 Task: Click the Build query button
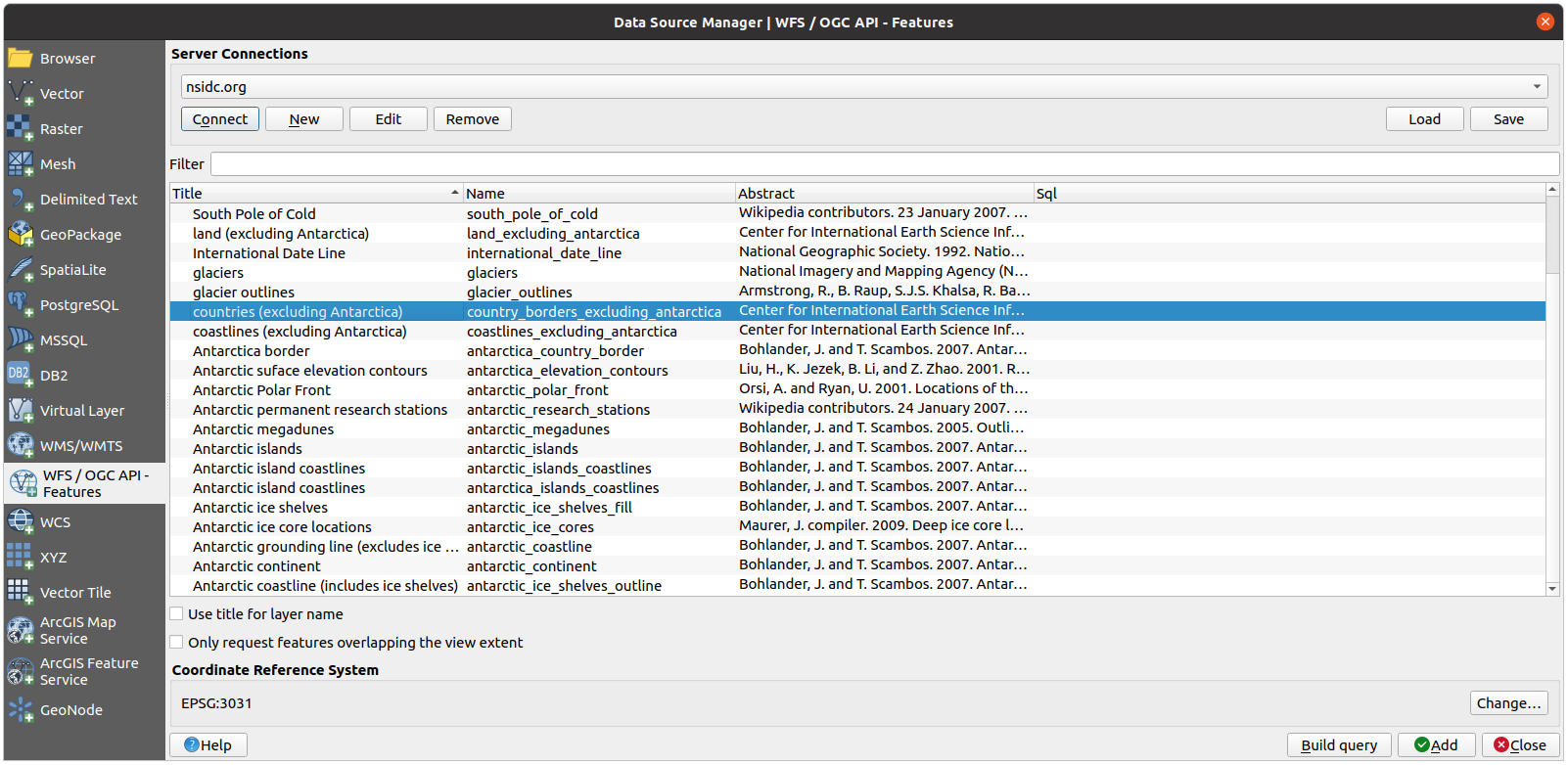click(1338, 745)
